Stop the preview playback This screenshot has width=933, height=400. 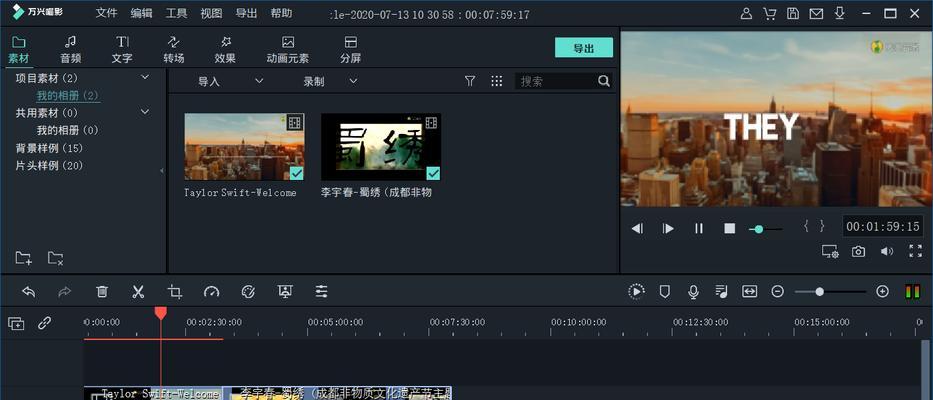730,229
